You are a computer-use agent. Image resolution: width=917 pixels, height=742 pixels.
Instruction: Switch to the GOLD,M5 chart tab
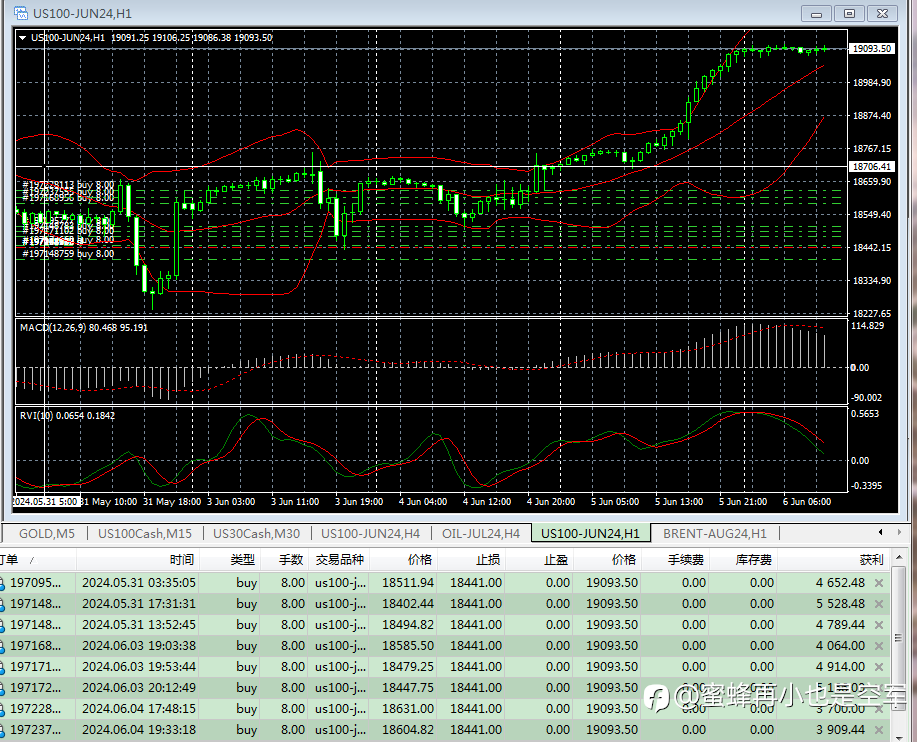[x=49, y=533]
